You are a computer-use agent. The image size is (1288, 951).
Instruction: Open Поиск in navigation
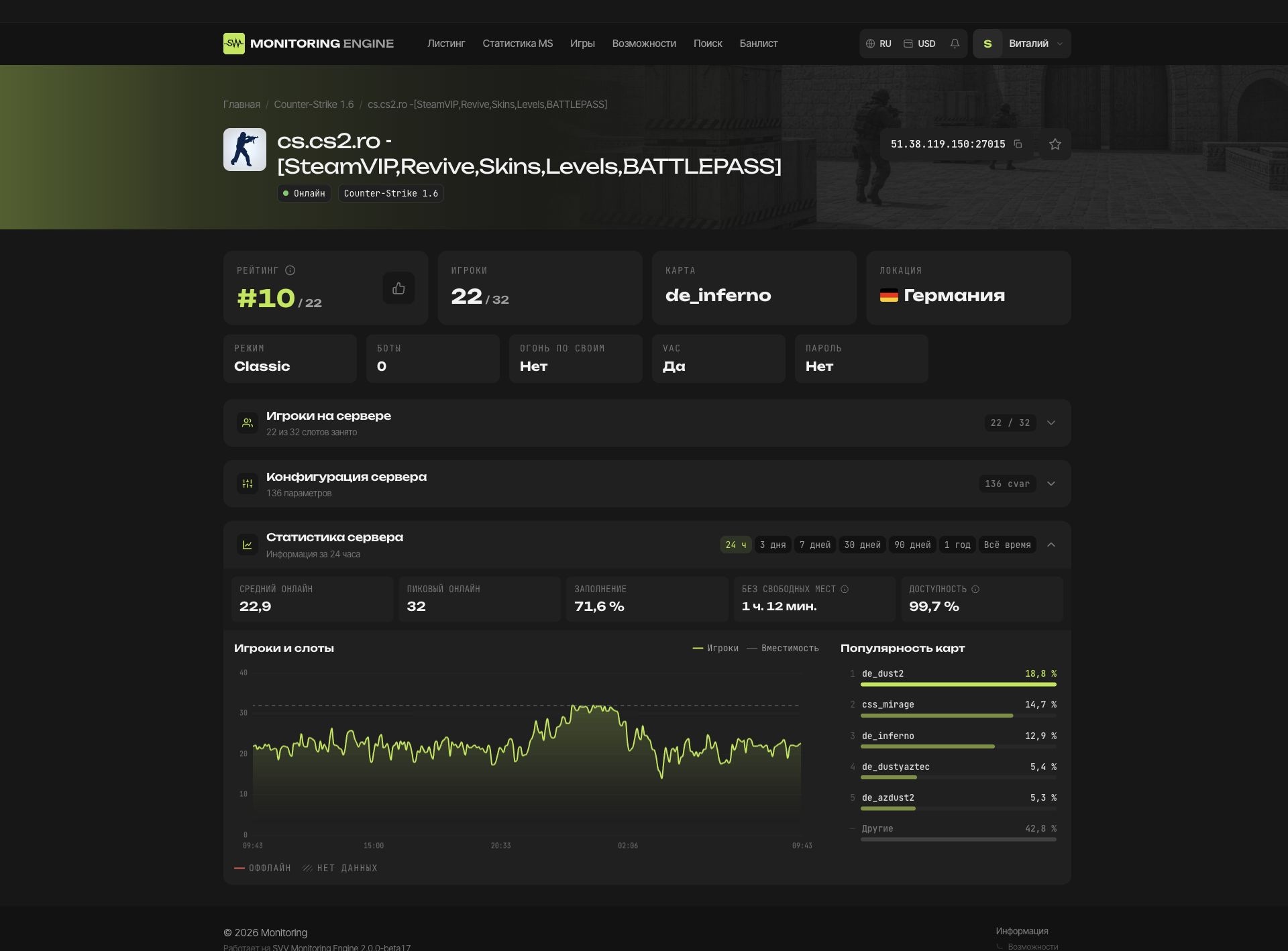coord(708,44)
